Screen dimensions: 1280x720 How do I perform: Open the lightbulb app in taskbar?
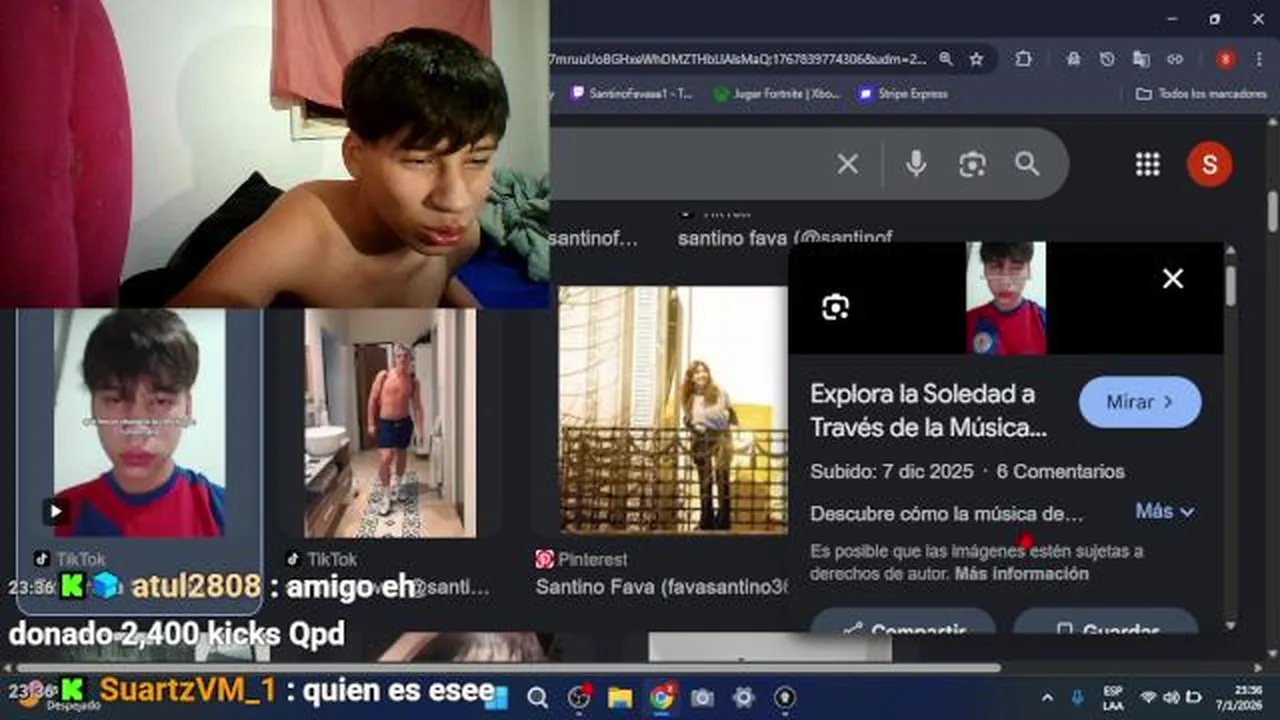tap(784, 697)
